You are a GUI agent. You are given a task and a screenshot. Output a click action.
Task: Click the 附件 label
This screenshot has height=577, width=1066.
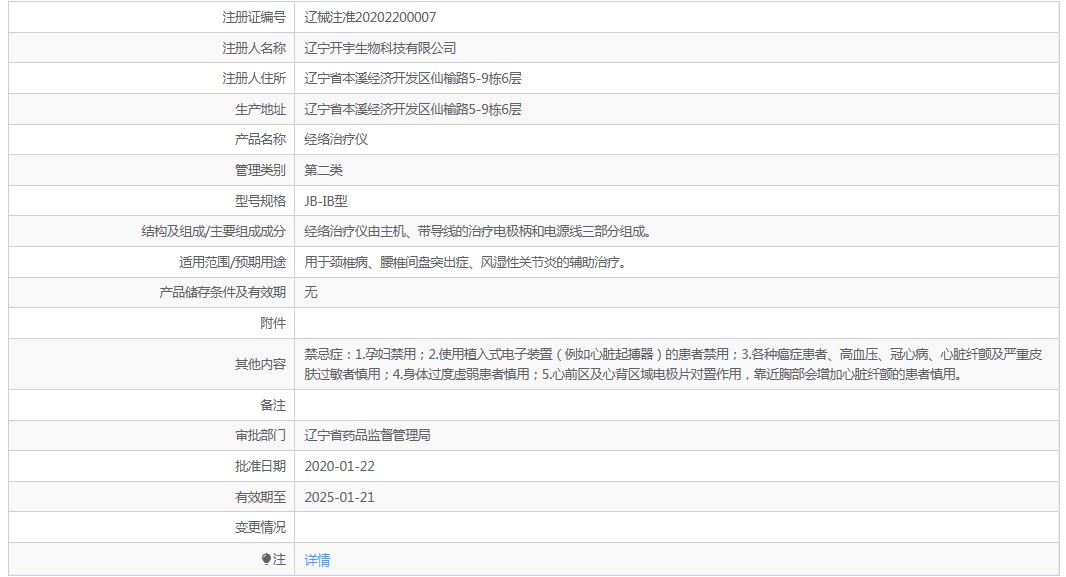273,324
